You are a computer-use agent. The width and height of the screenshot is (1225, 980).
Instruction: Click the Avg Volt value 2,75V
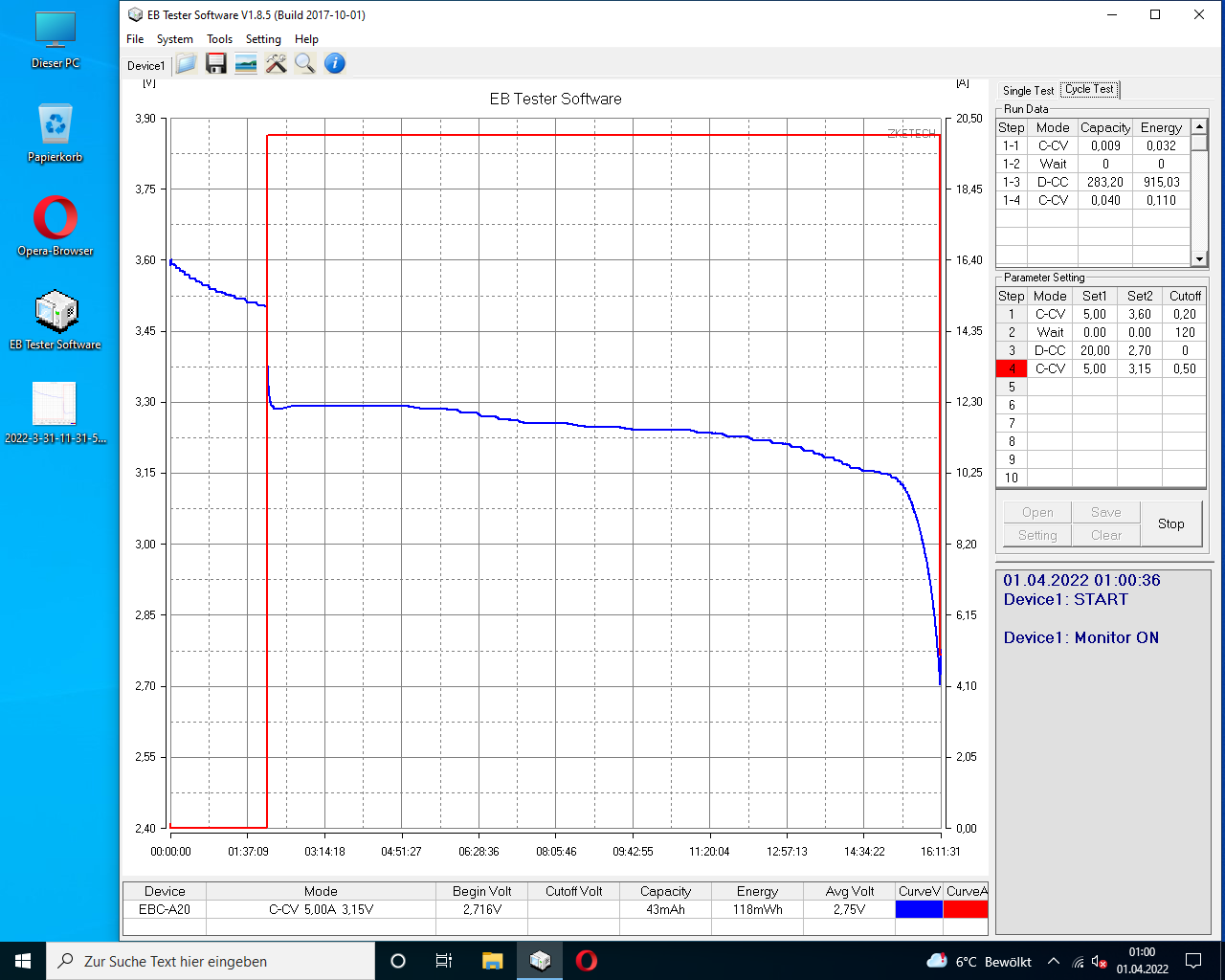tap(849, 909)
